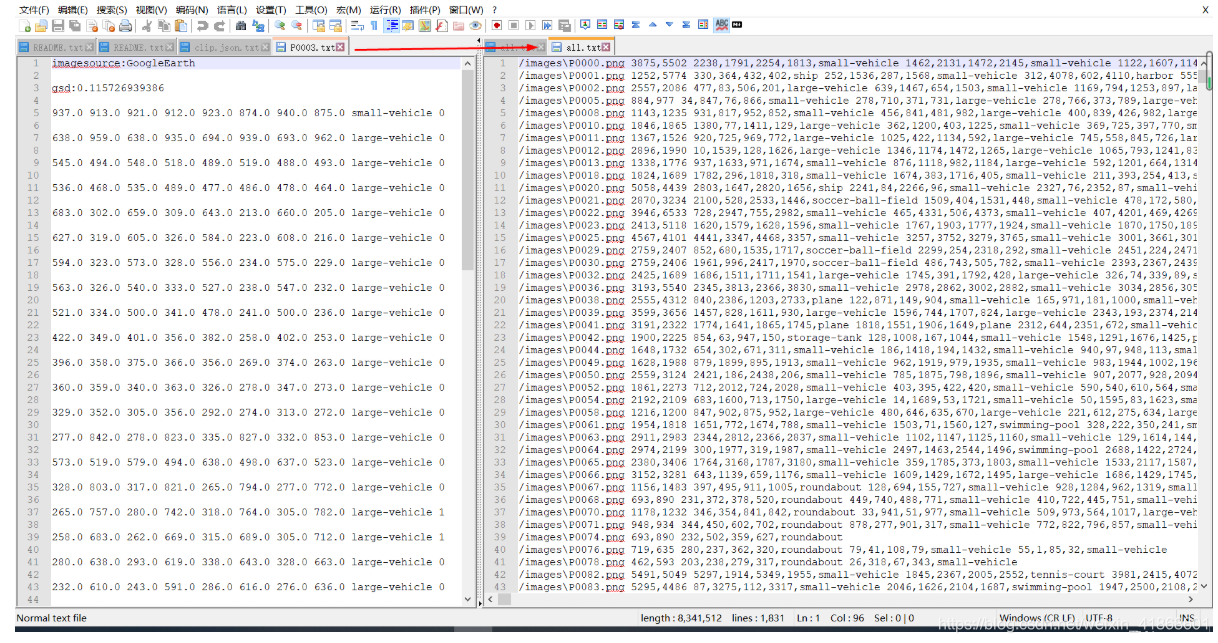Open the Function List panel icon

point(441,25)
